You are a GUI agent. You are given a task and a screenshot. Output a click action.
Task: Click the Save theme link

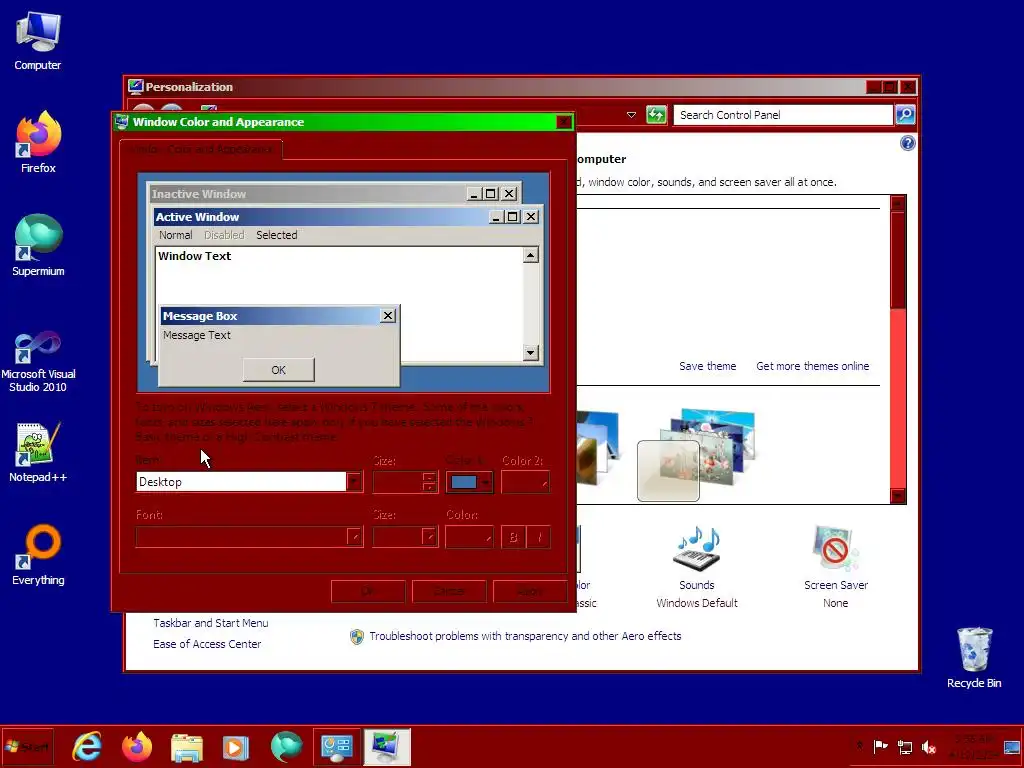[x=707, y=366]
